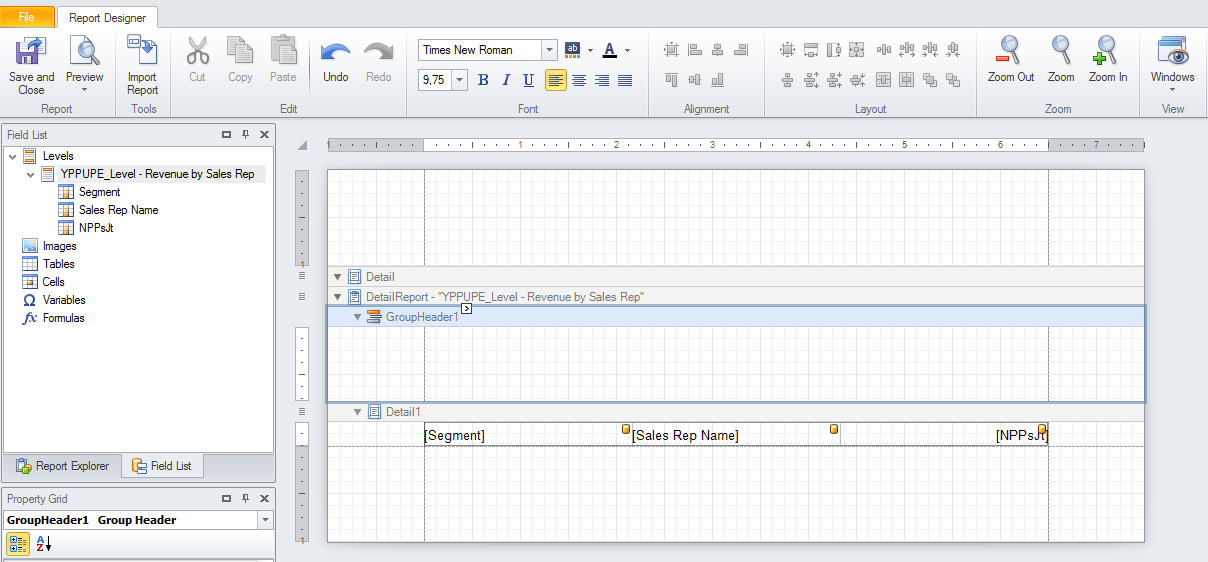Toggle bold formatting
1208x562 pixels.
click(x=483, y=80)
